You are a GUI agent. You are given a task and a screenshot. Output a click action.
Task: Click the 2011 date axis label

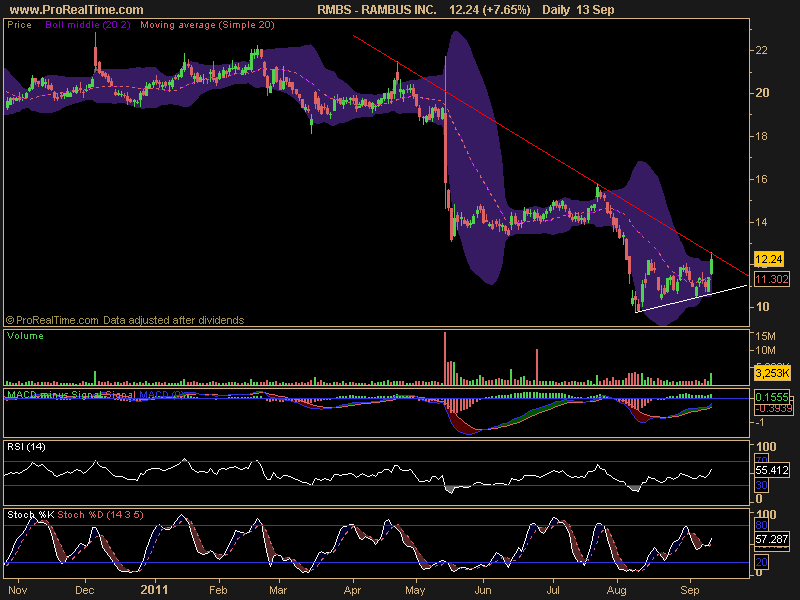154,590
